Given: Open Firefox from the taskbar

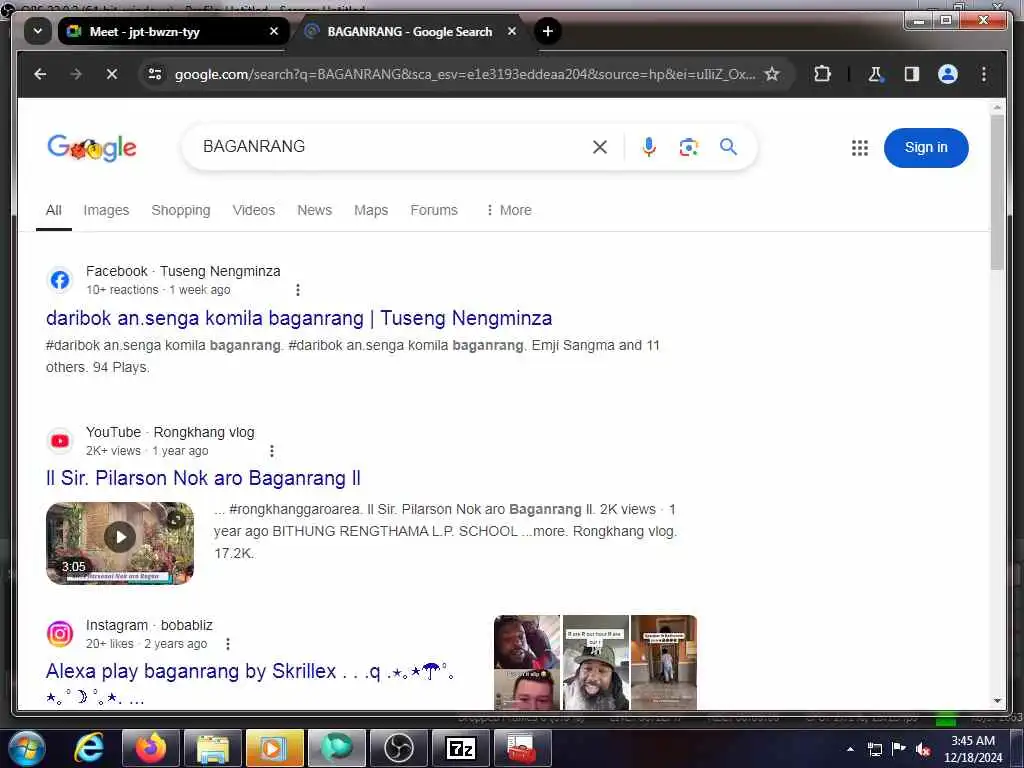Looking at the screenshot, I should click(x=150, y=748).
